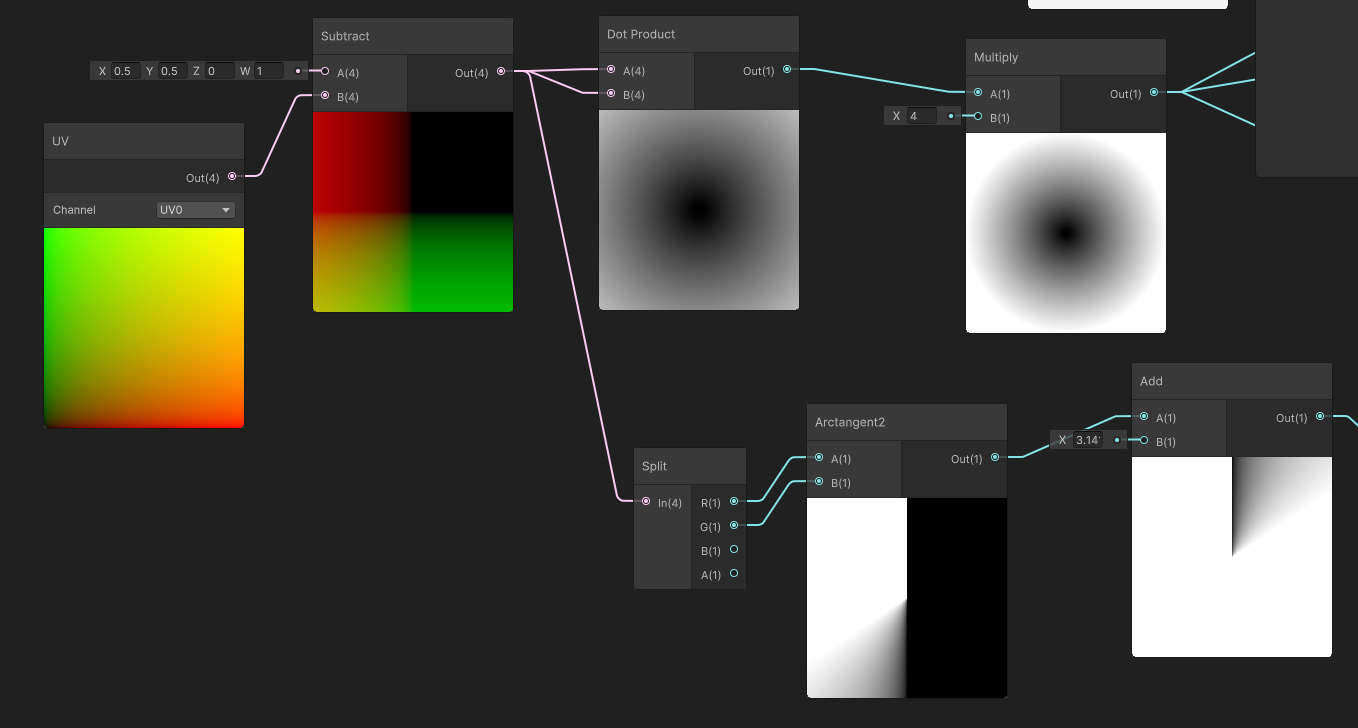Click the Multiply node Out(1) output port
1358x728 pixels.
(x=1154, y=92)
